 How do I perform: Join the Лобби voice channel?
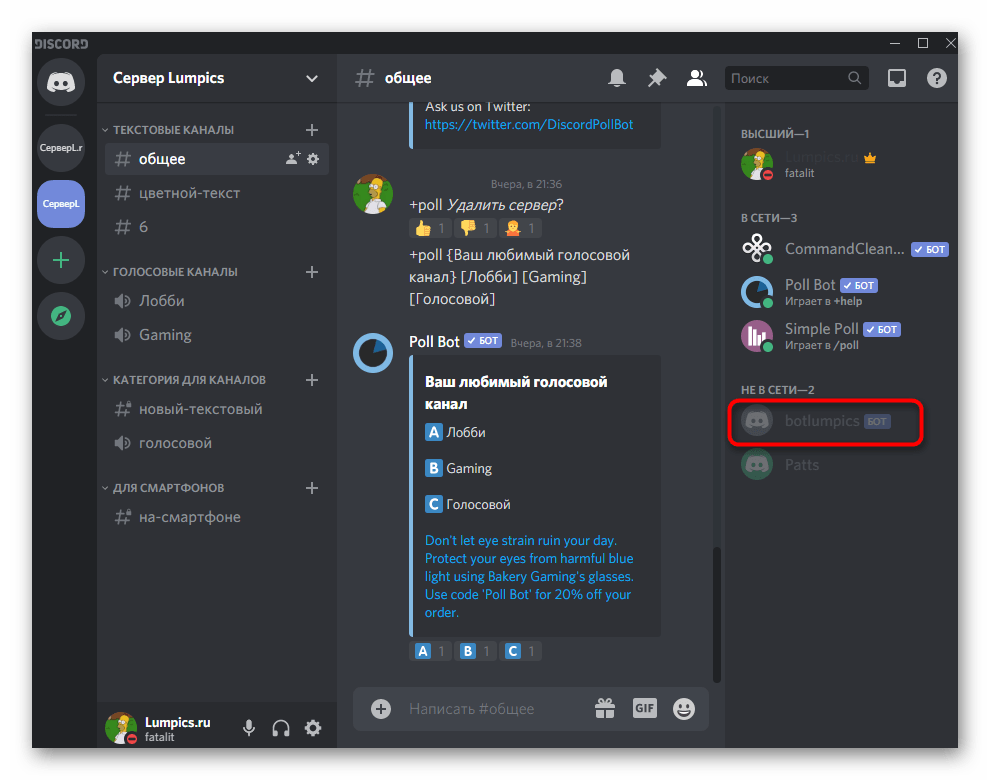pyautogui.click(x=162, y=301)
